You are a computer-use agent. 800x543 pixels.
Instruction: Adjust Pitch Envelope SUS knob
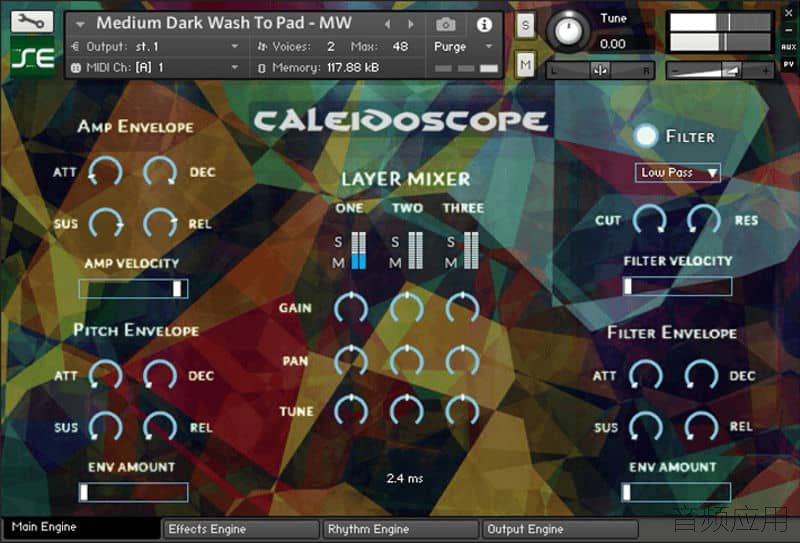click(106, 427)
